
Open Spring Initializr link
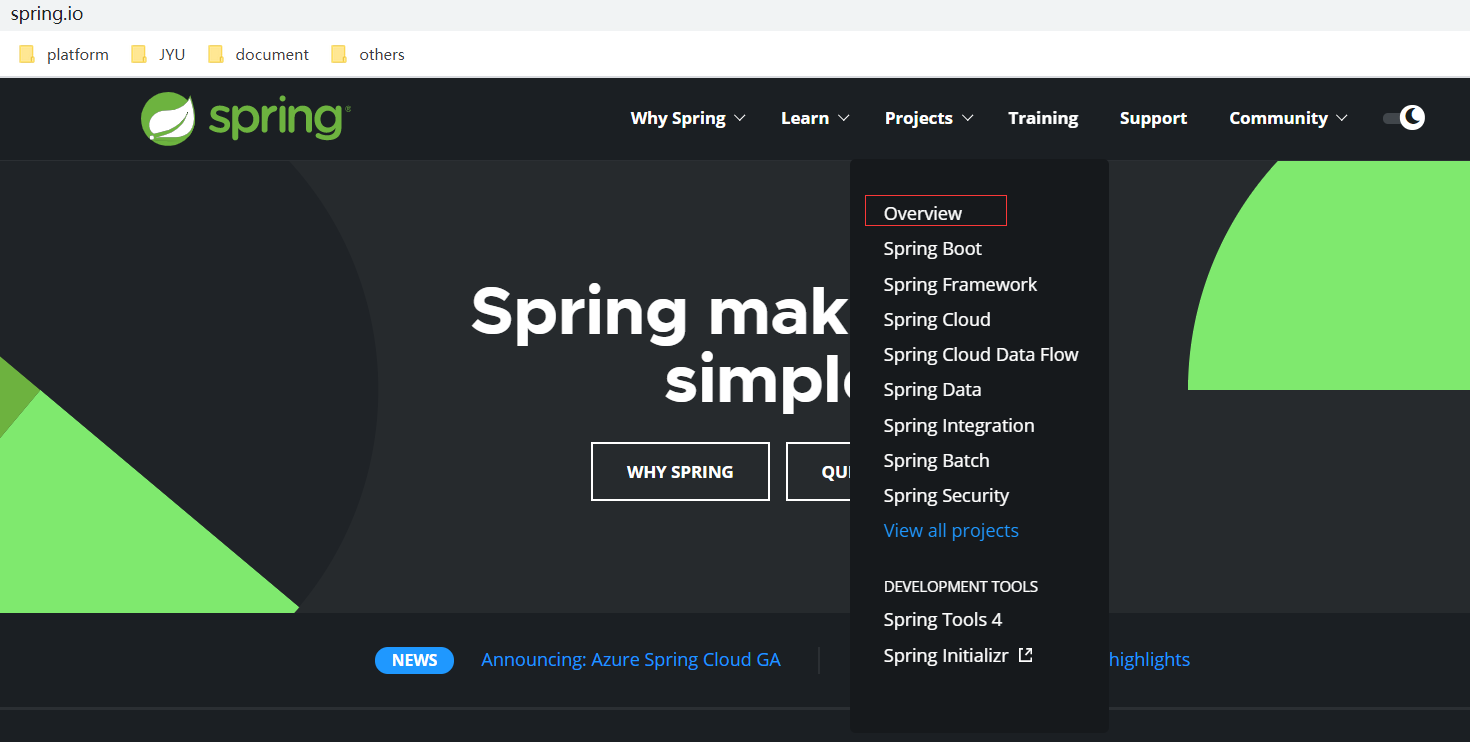946,656
